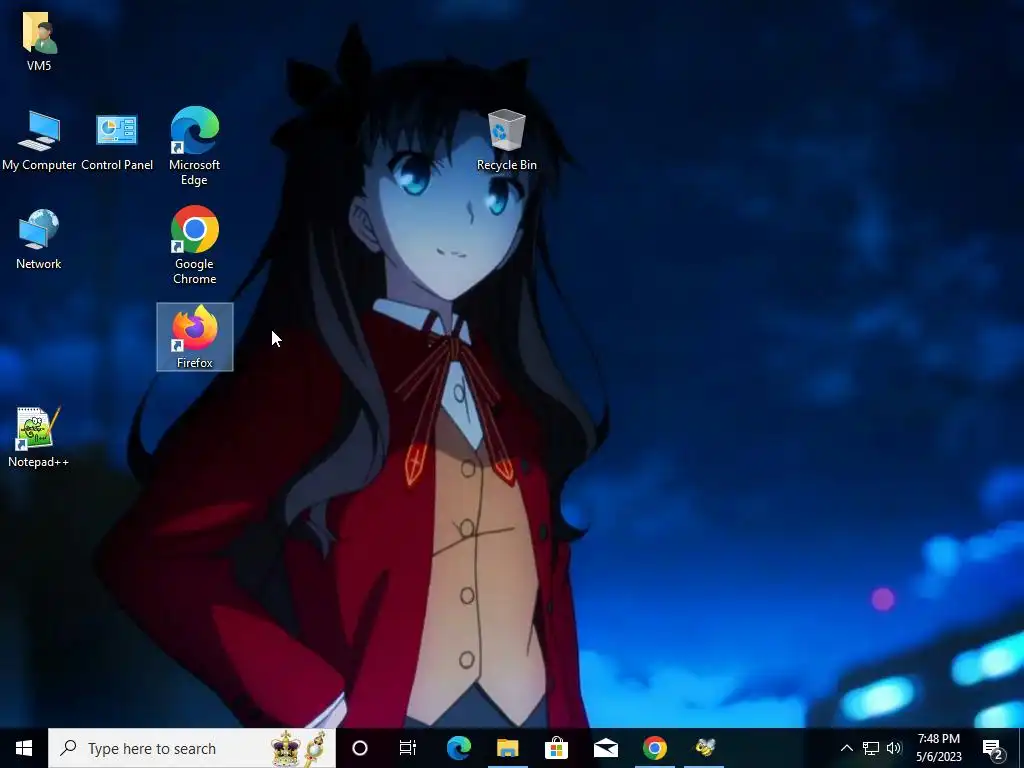The image size is (1024, 768).
Task: Open Task View on the taskbar
Action: coord(408,748)
